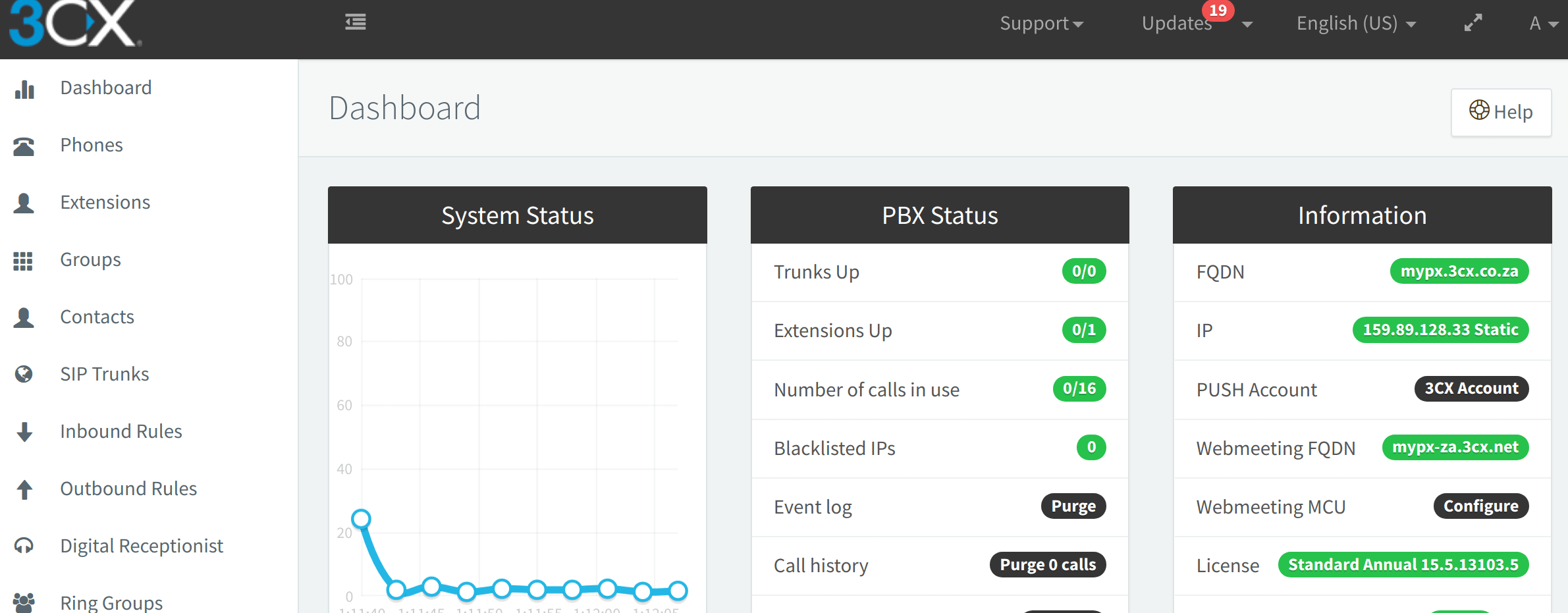Open the Dashboard from the sidebar
The width and height of the screenshot is (1568, 613).
[105, 87]
